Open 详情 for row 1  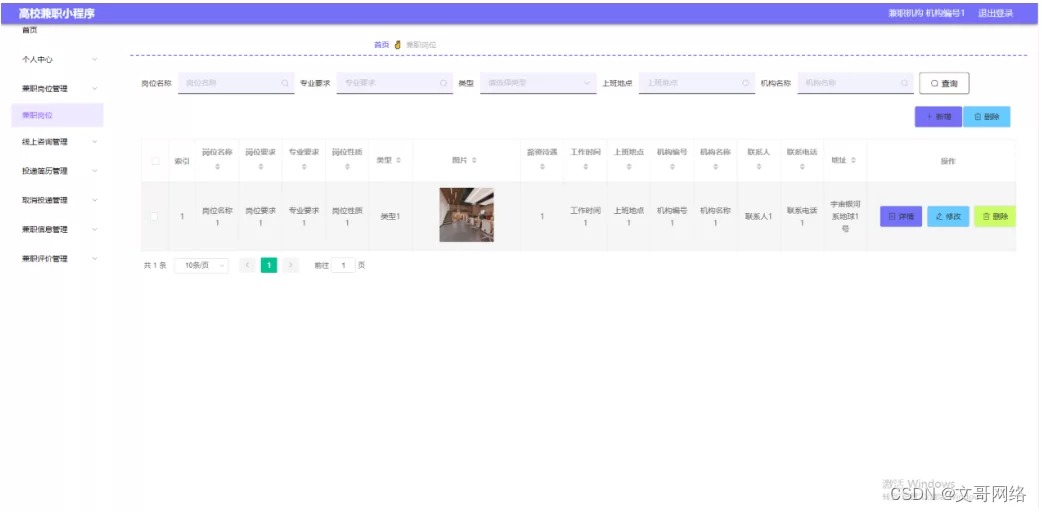coord(900,216)
